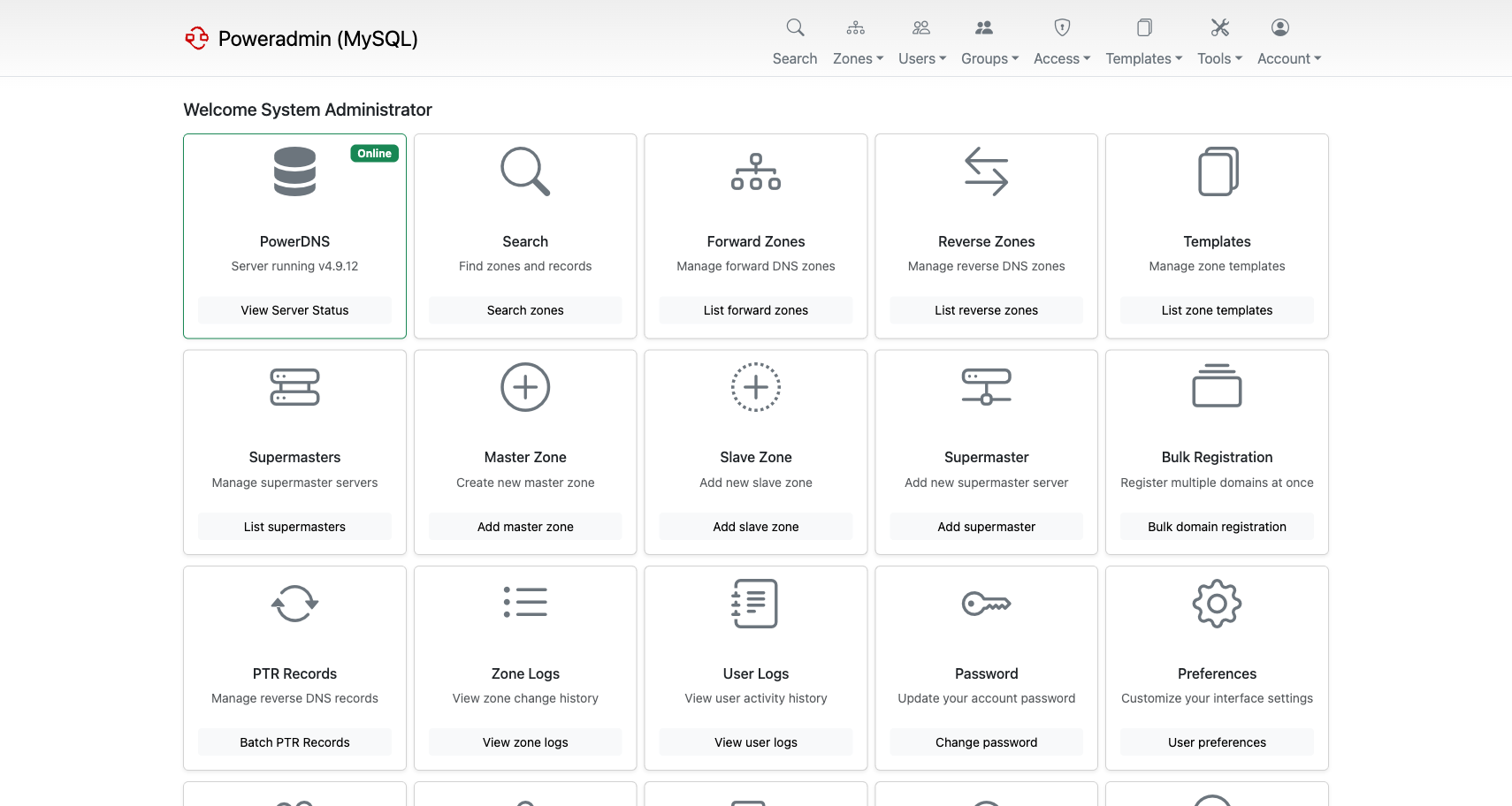Click the Reverse Zones arrows icon
1512x806 pixels.
coord(986,171)
